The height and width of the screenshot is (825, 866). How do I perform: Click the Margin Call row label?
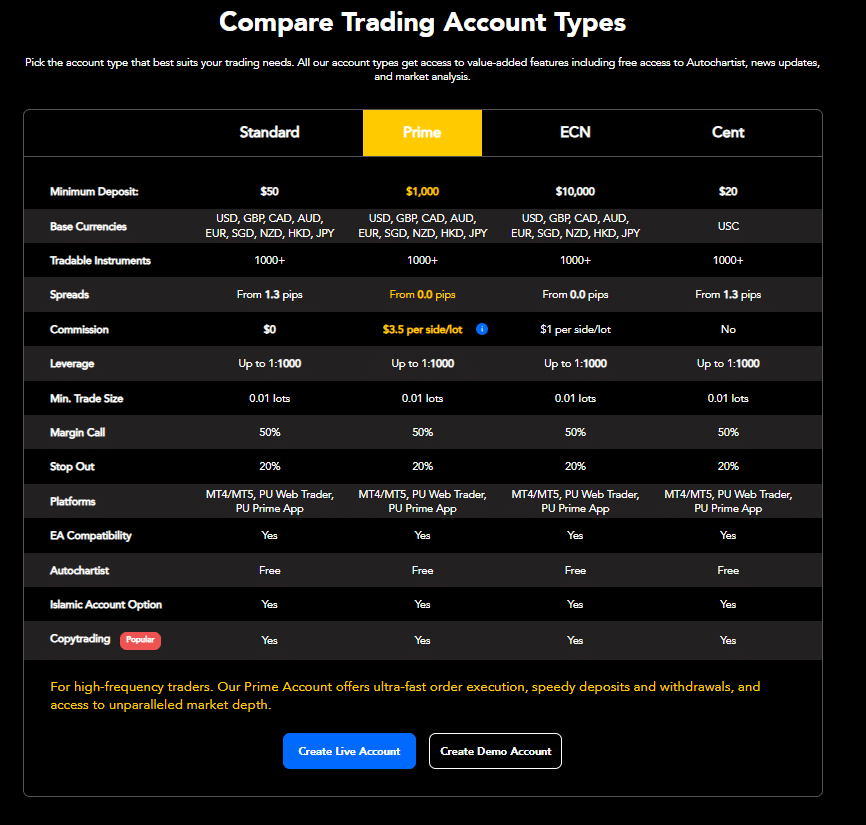point(77,432)
